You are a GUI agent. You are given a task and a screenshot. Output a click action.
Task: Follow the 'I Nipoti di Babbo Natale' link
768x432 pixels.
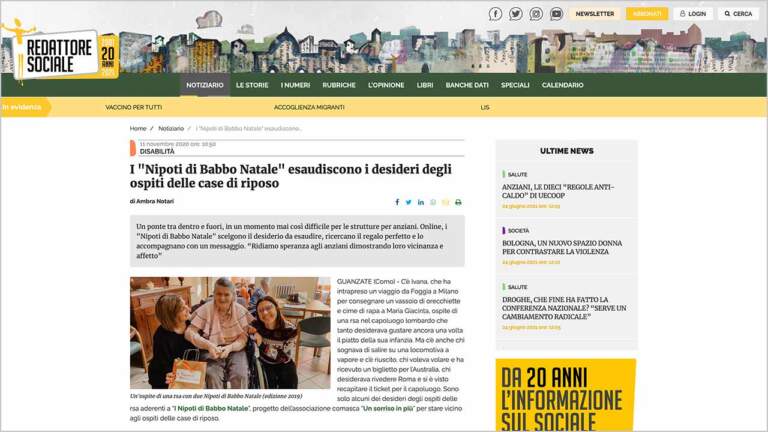[x=211, y=408]
